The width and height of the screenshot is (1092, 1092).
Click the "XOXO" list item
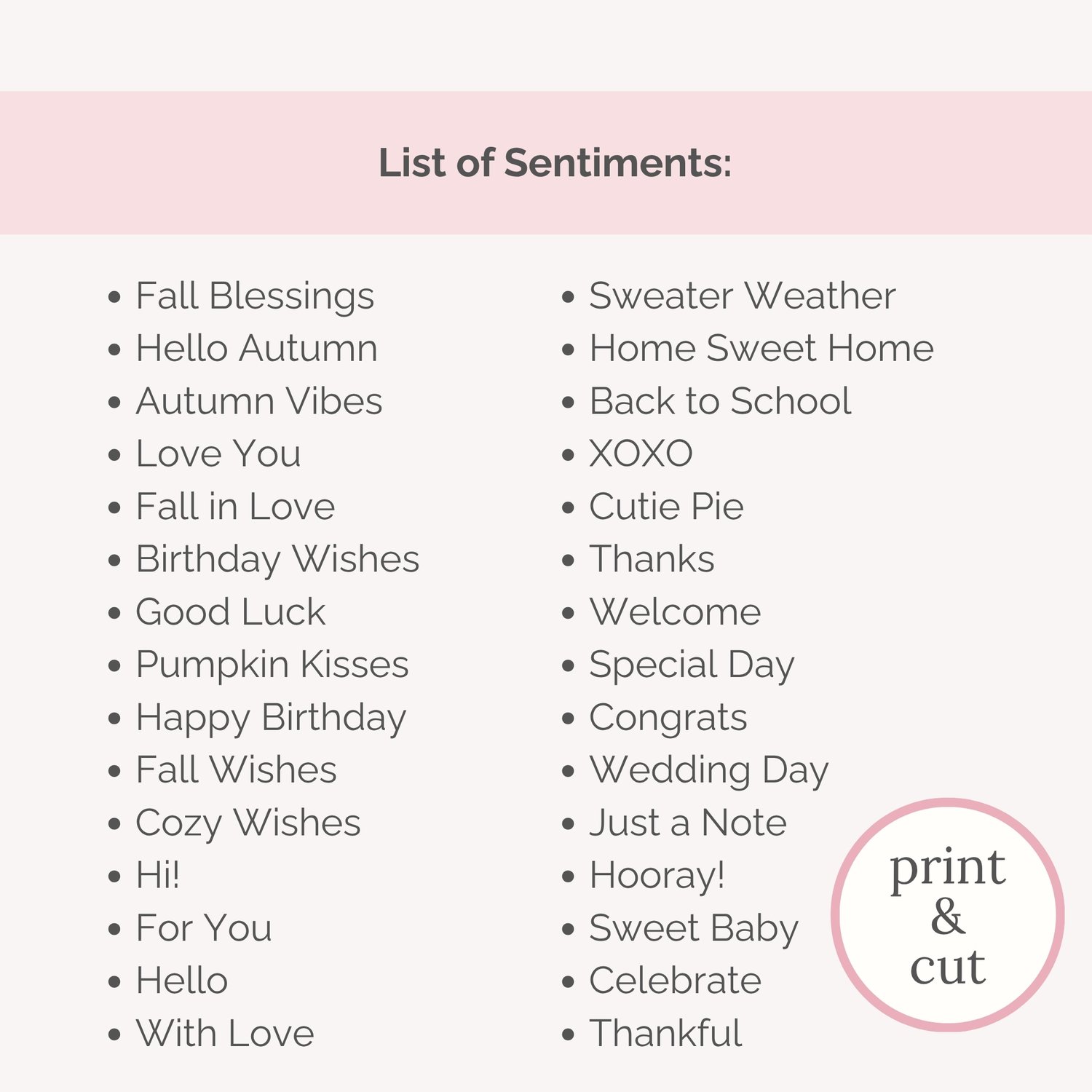[x=641, y=454]
